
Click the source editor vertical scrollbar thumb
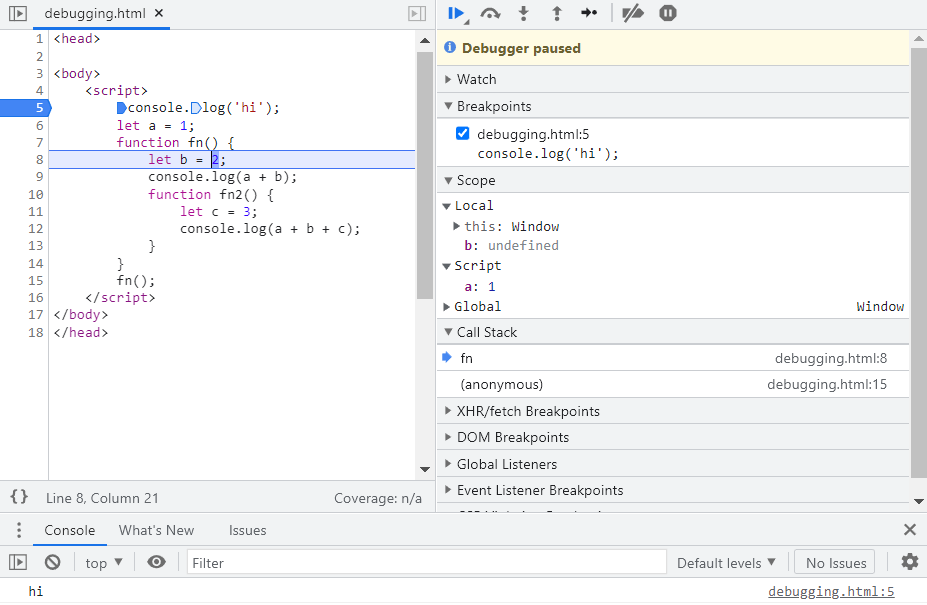point(424,175)
